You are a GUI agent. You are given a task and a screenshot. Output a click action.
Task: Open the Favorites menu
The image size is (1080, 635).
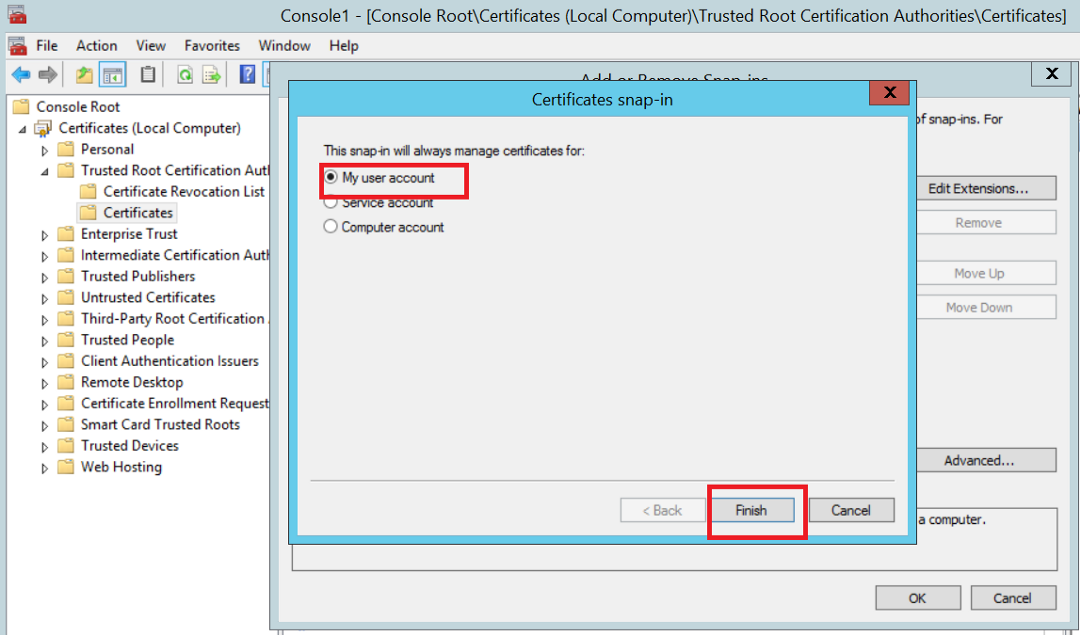212,45
